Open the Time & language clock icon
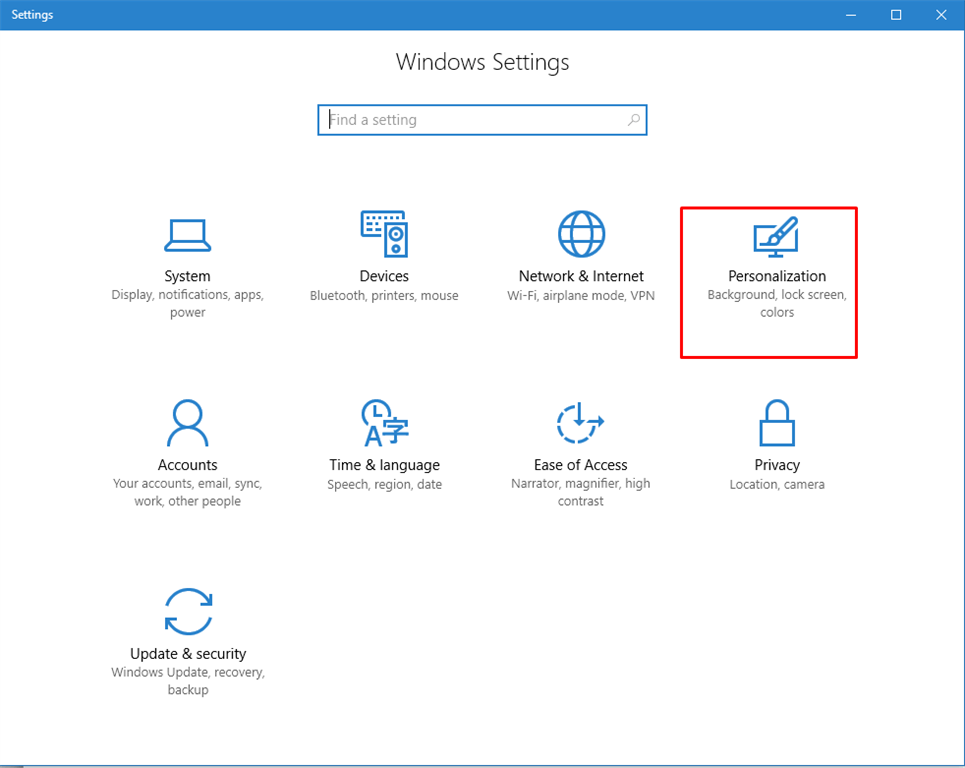965x768 pixels. (385, 423)
